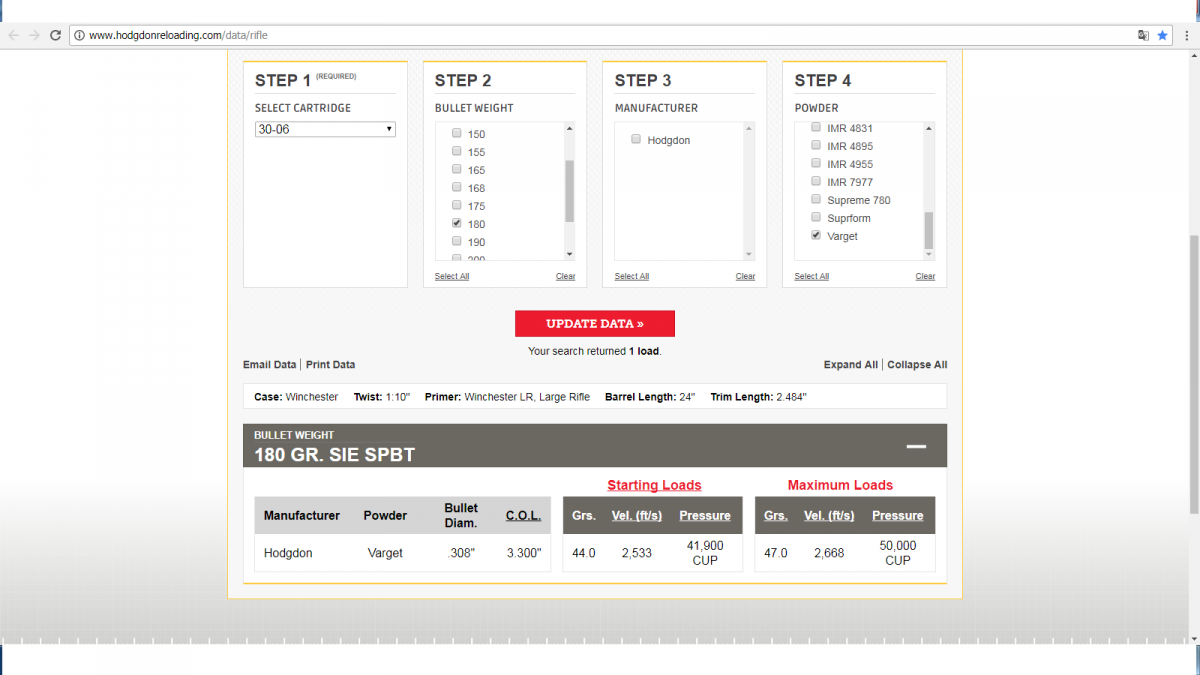Click the 44.0 starting grains value
Image resolution: width=1200 pixels, height=675 pixels.
[584, 553]
